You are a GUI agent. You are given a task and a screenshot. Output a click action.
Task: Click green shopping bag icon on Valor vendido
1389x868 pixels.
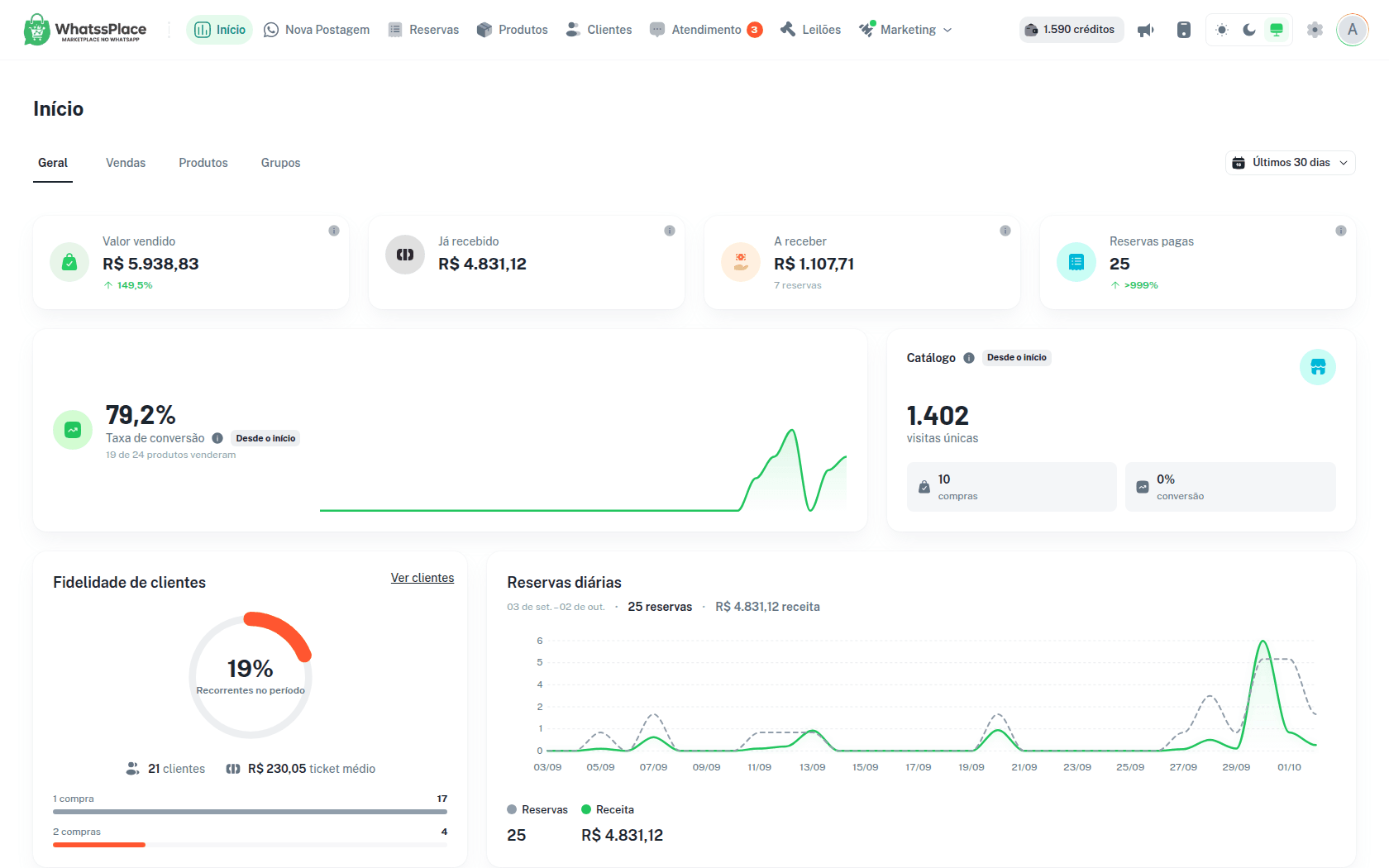[69, 262]
